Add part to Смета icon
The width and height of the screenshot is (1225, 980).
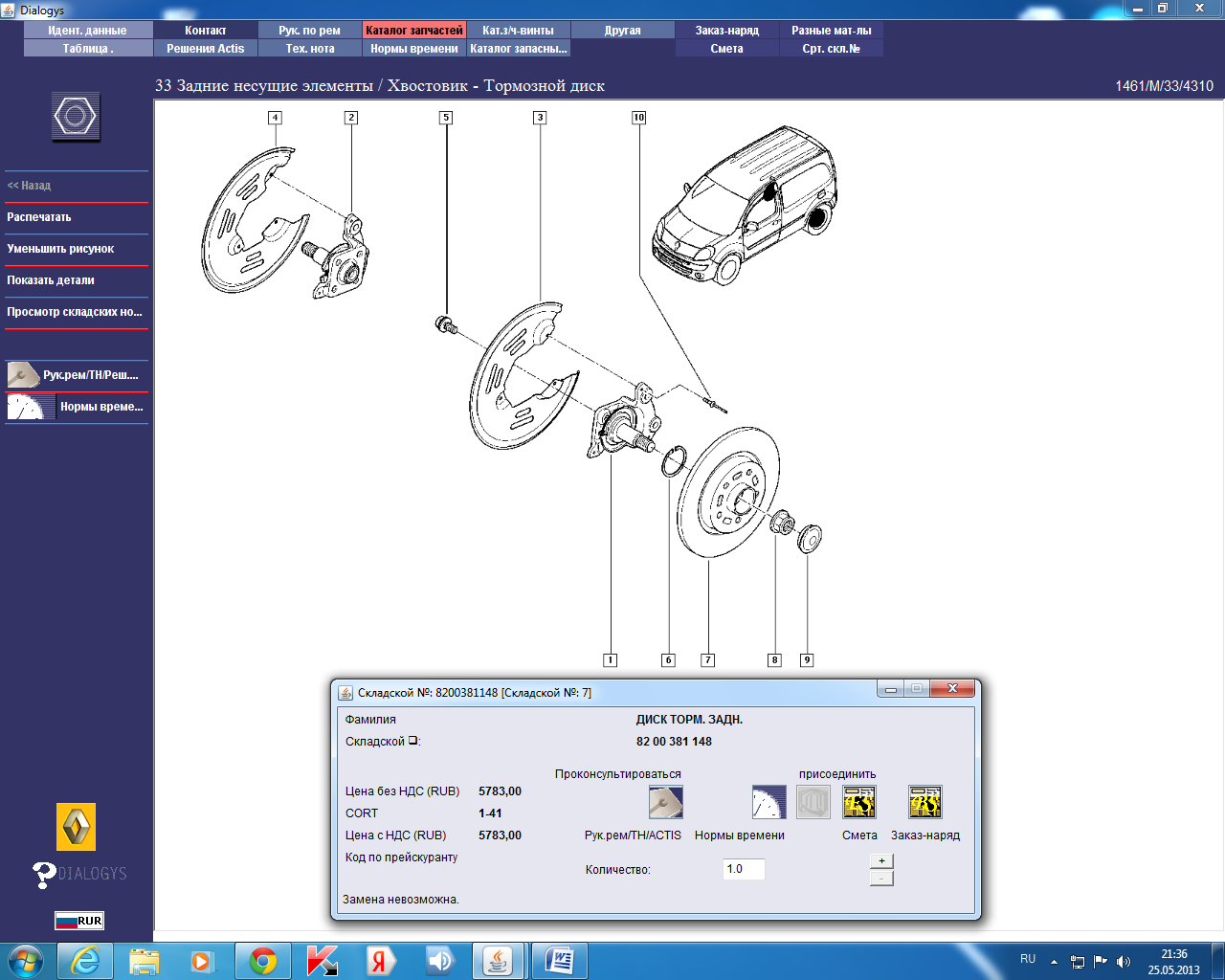click(x=859, y=802)
